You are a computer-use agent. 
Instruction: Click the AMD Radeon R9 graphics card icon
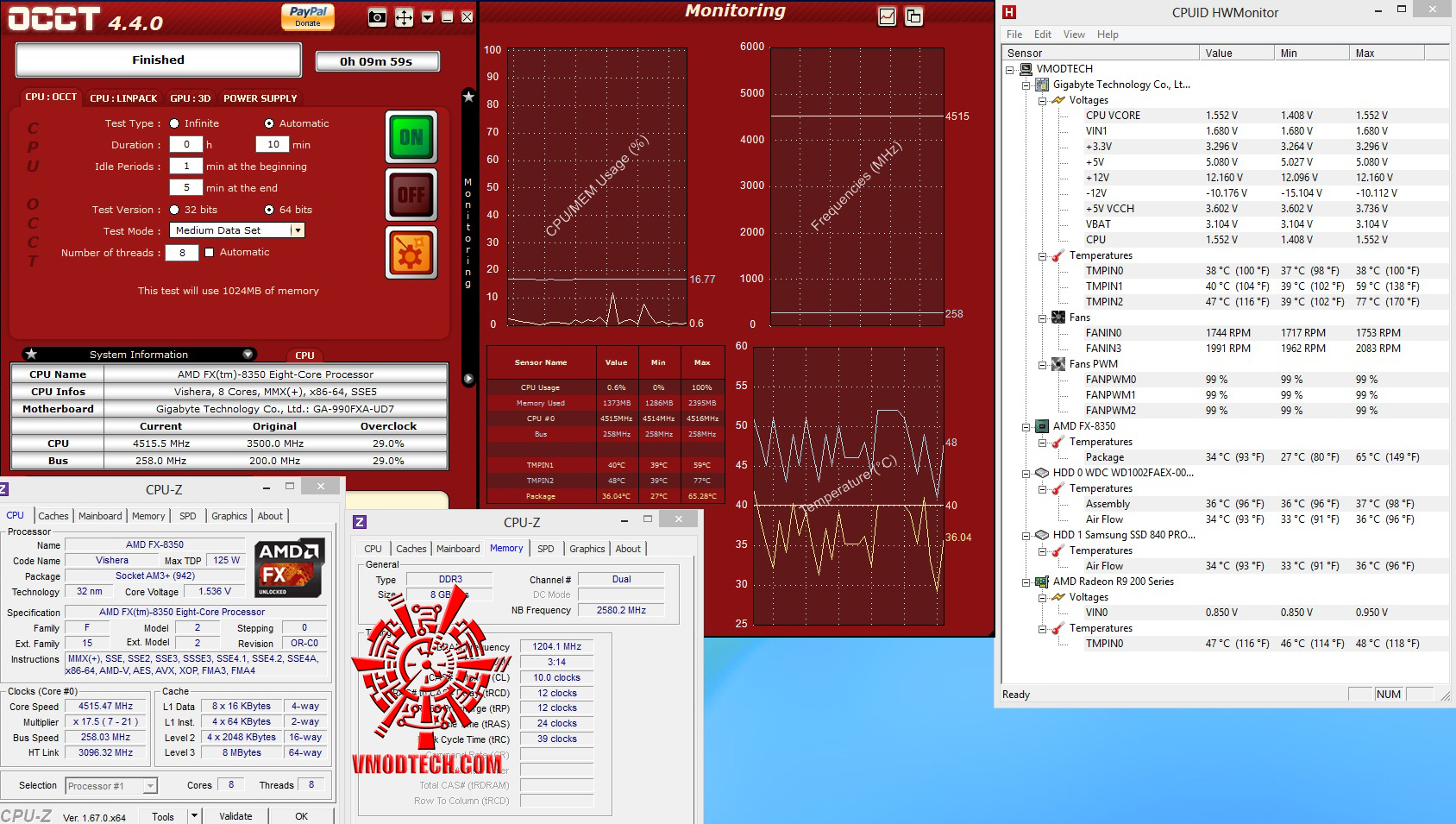pos(1042,582)
